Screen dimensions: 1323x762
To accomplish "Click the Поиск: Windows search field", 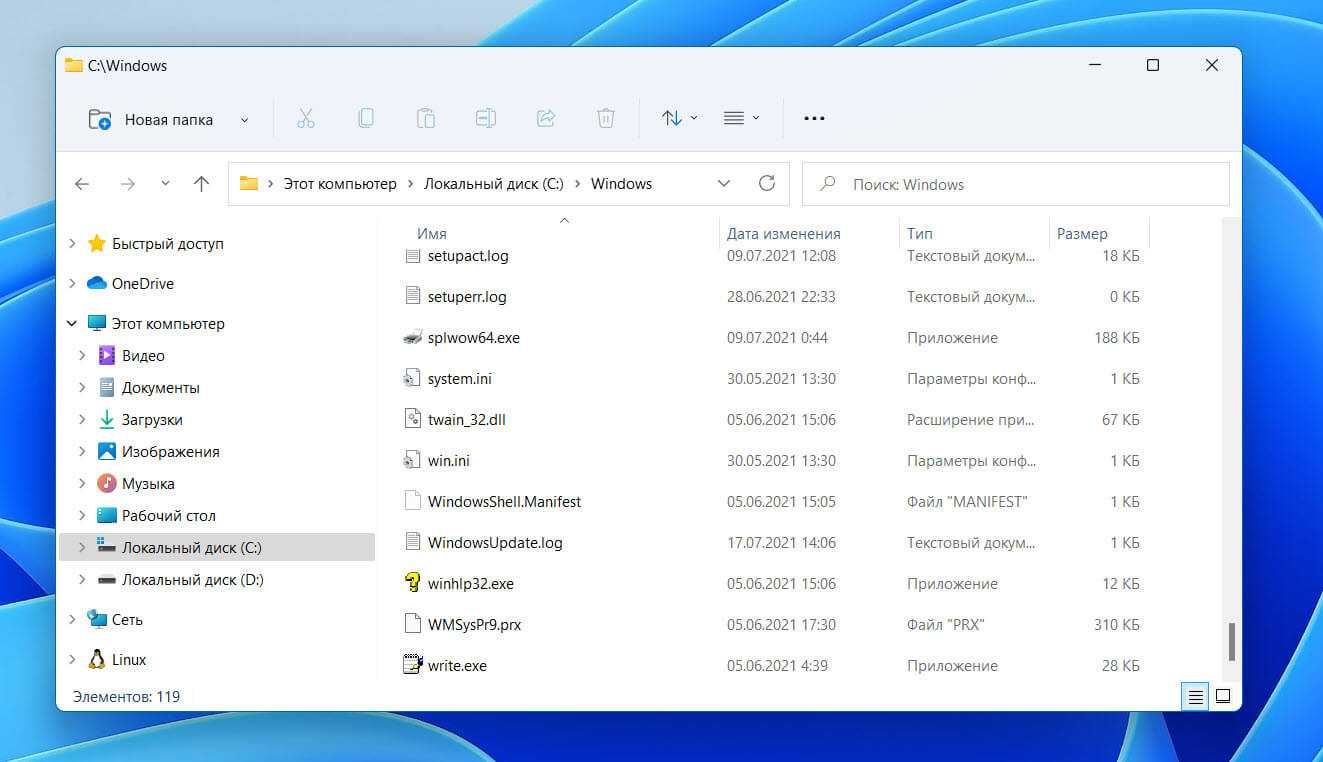I will point(1016,184).
